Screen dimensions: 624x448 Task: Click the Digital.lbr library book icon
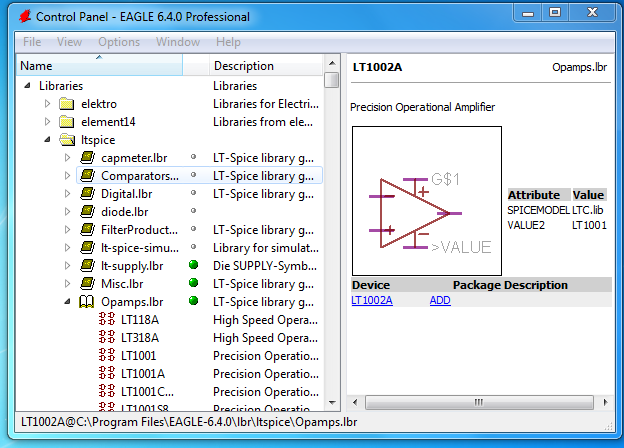click(x=87, y=194)
